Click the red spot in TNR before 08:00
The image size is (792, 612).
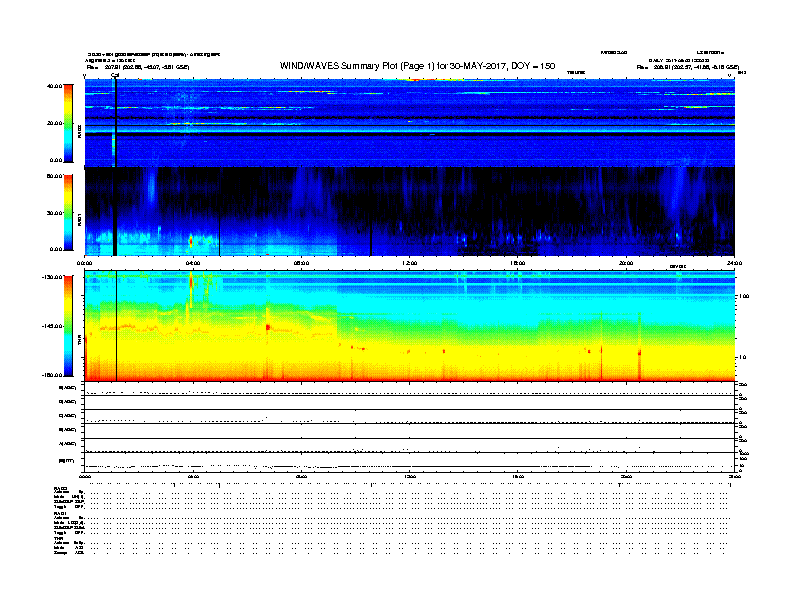pos(268,327)
